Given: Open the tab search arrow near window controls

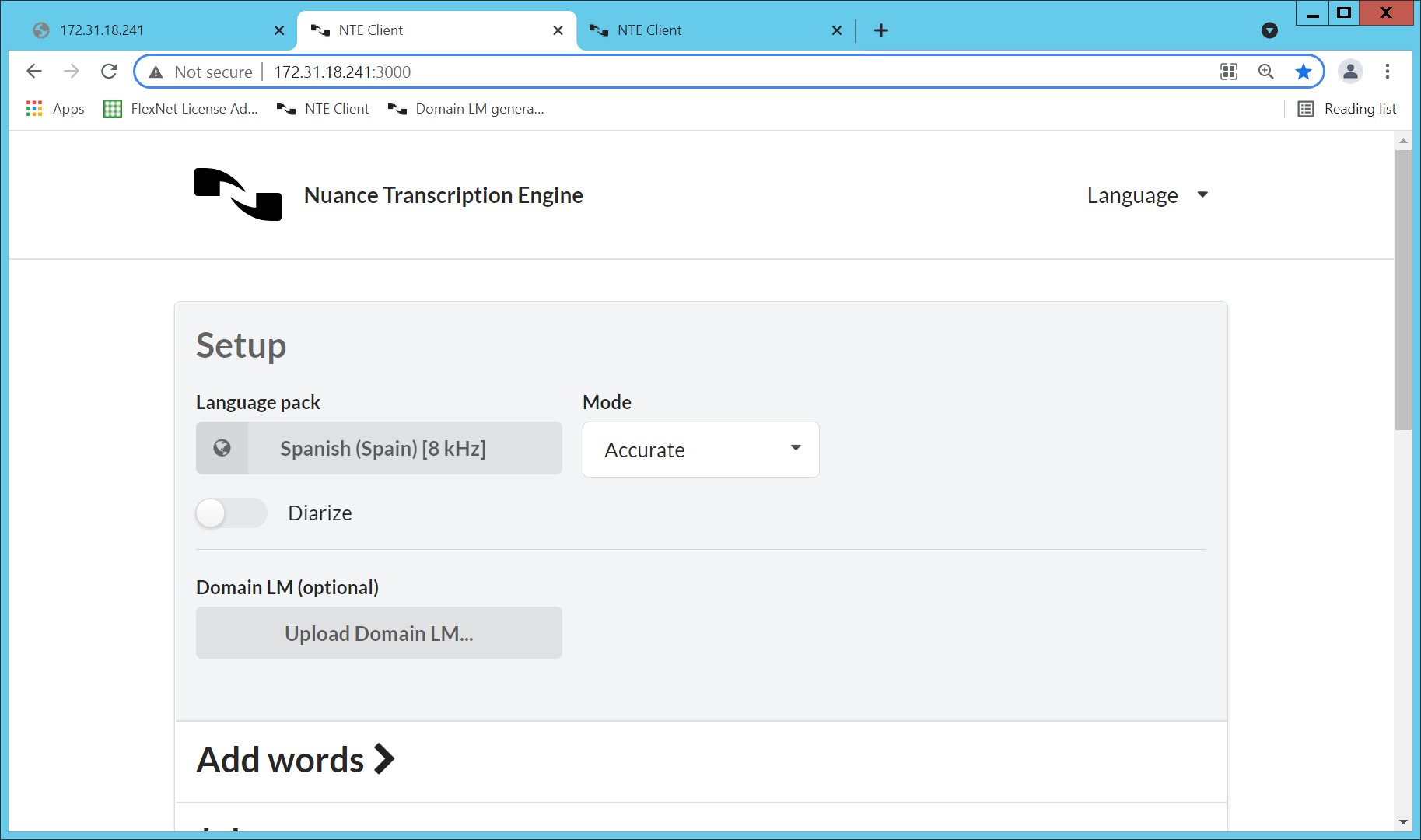Looking at the screenshot, I should (x=1269, y=30).
